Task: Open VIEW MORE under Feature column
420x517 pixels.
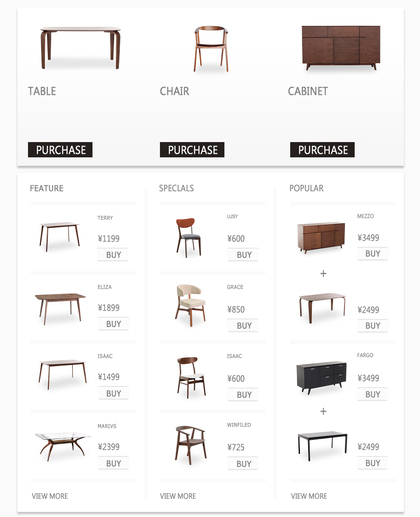Action: coord(50,496)
